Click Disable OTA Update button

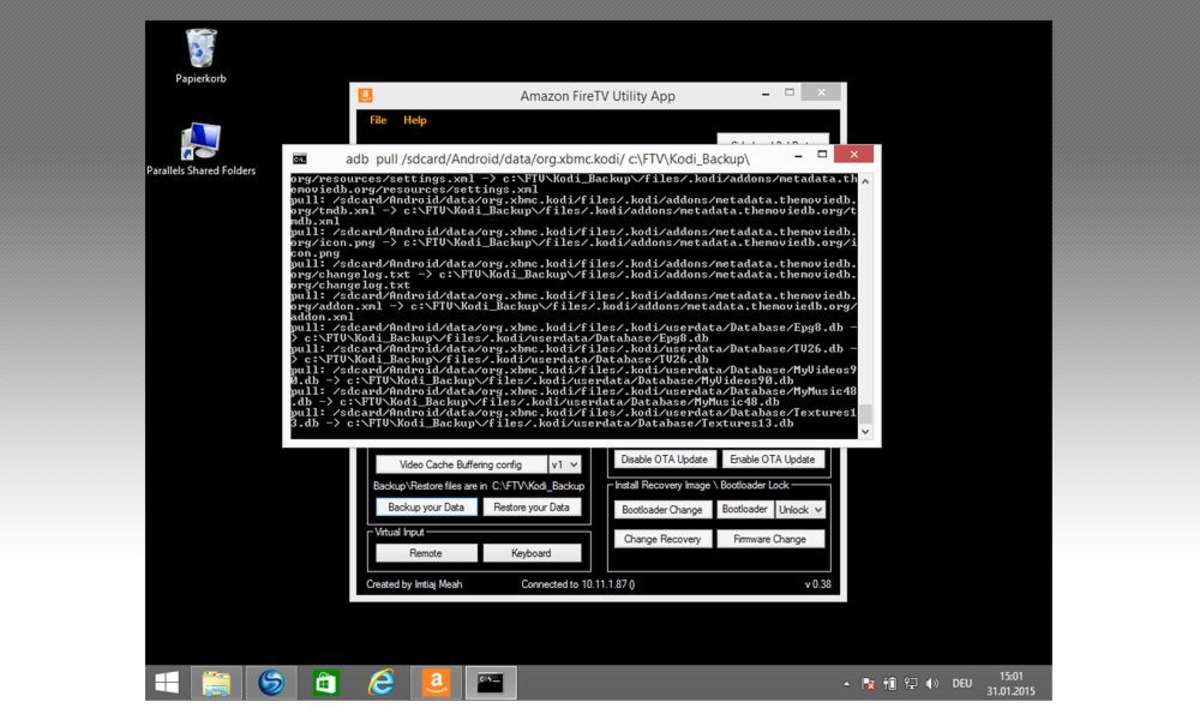pyautogui.click(x=664, y=459)
